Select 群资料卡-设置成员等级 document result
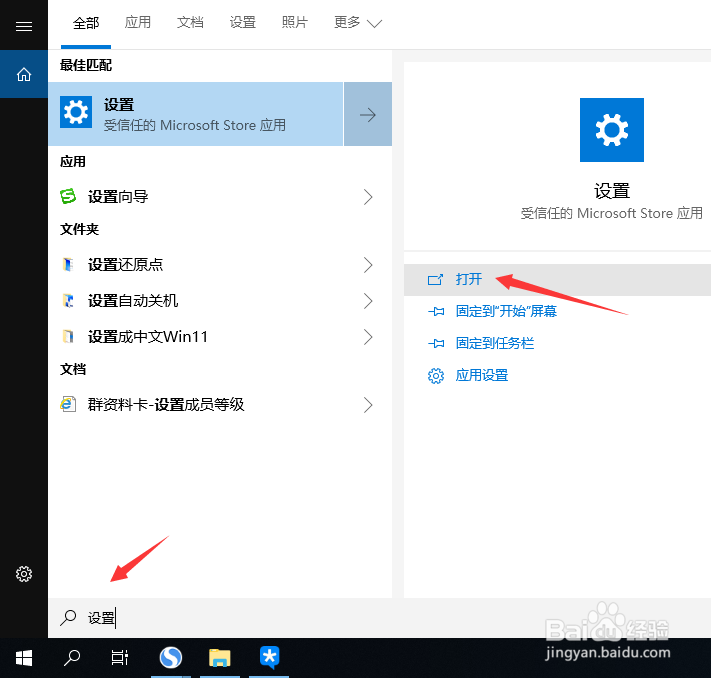 coord(220,405)
